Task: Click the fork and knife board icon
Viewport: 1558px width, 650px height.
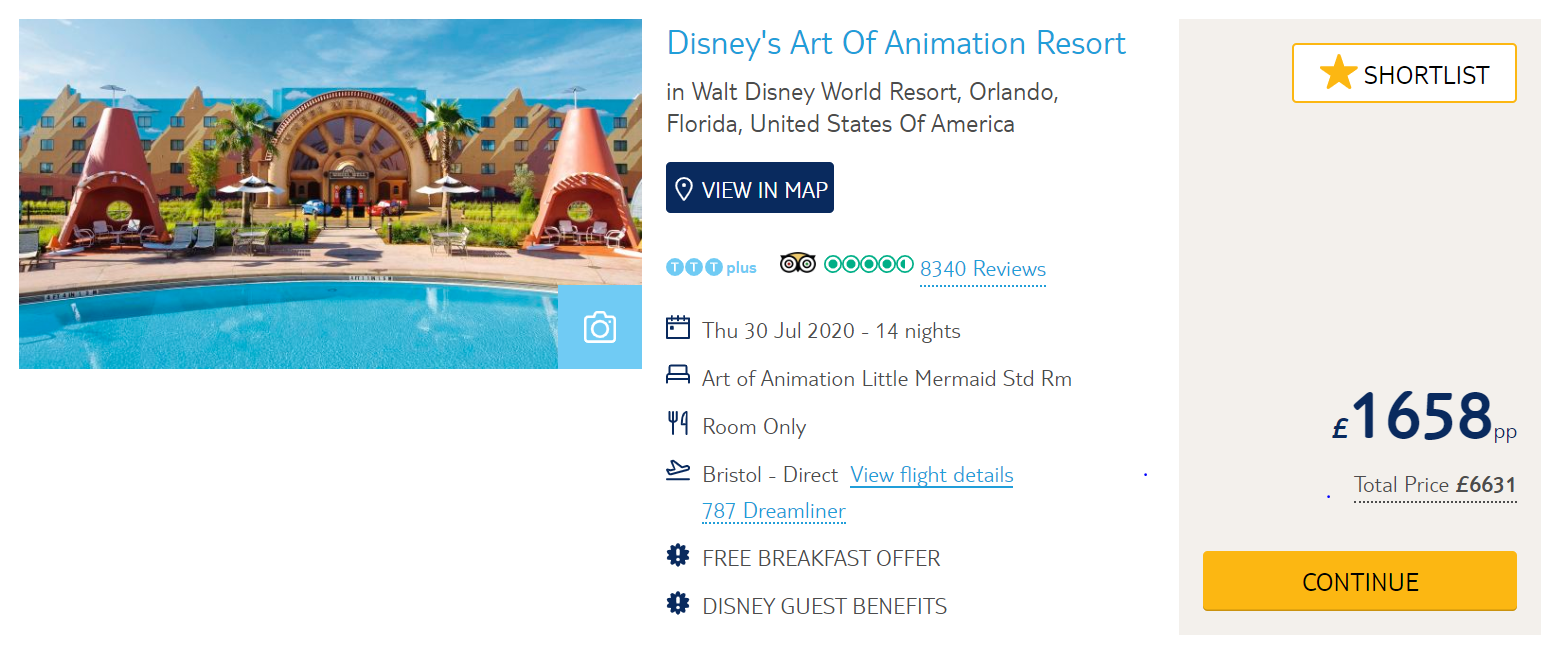Action: tap(678, 424)
